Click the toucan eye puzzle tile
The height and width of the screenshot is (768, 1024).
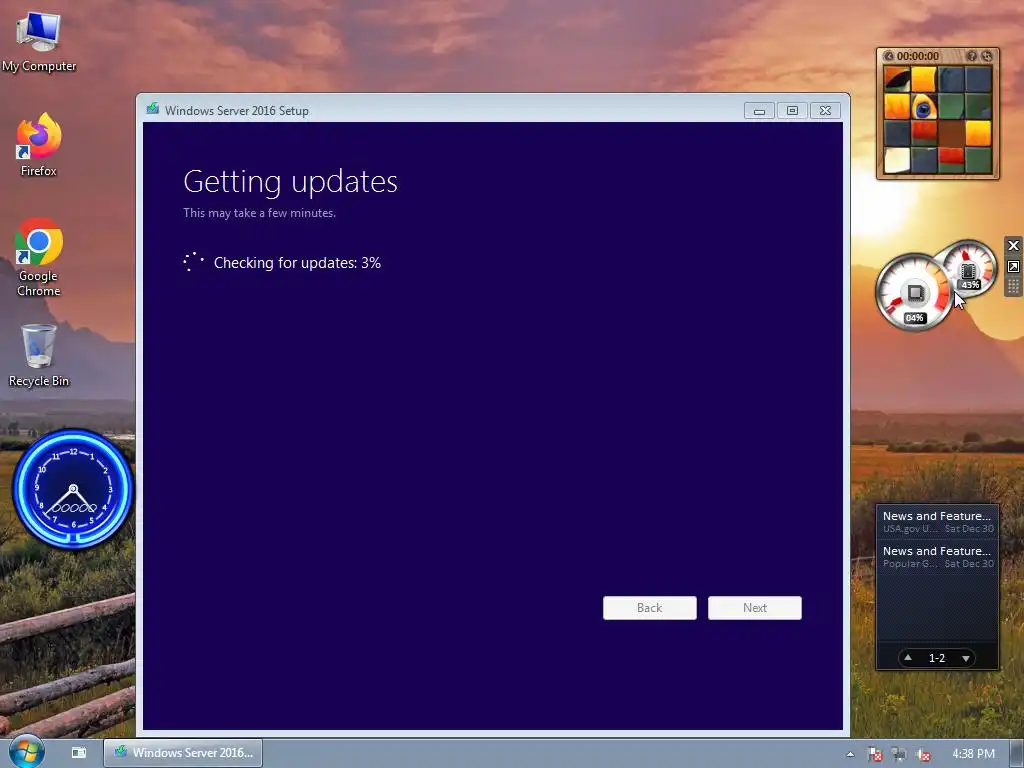[924, 107]
